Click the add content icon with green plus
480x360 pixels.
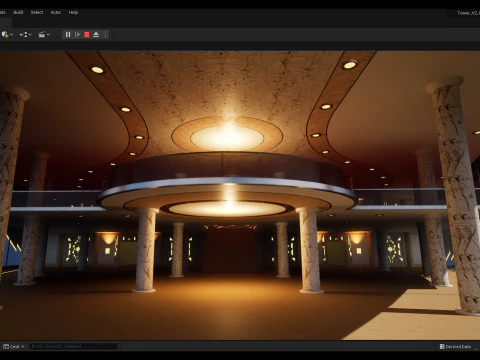coord(5,34)
